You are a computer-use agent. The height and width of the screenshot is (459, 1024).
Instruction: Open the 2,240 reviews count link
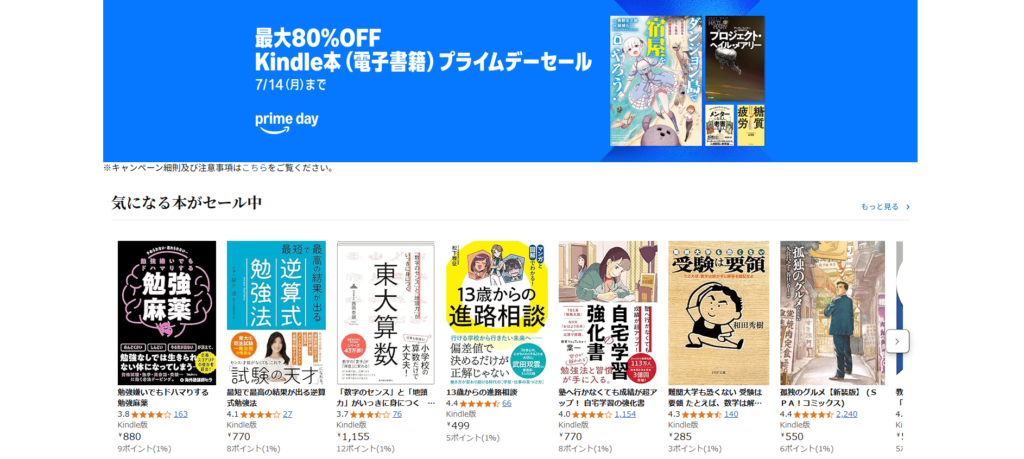846,414
